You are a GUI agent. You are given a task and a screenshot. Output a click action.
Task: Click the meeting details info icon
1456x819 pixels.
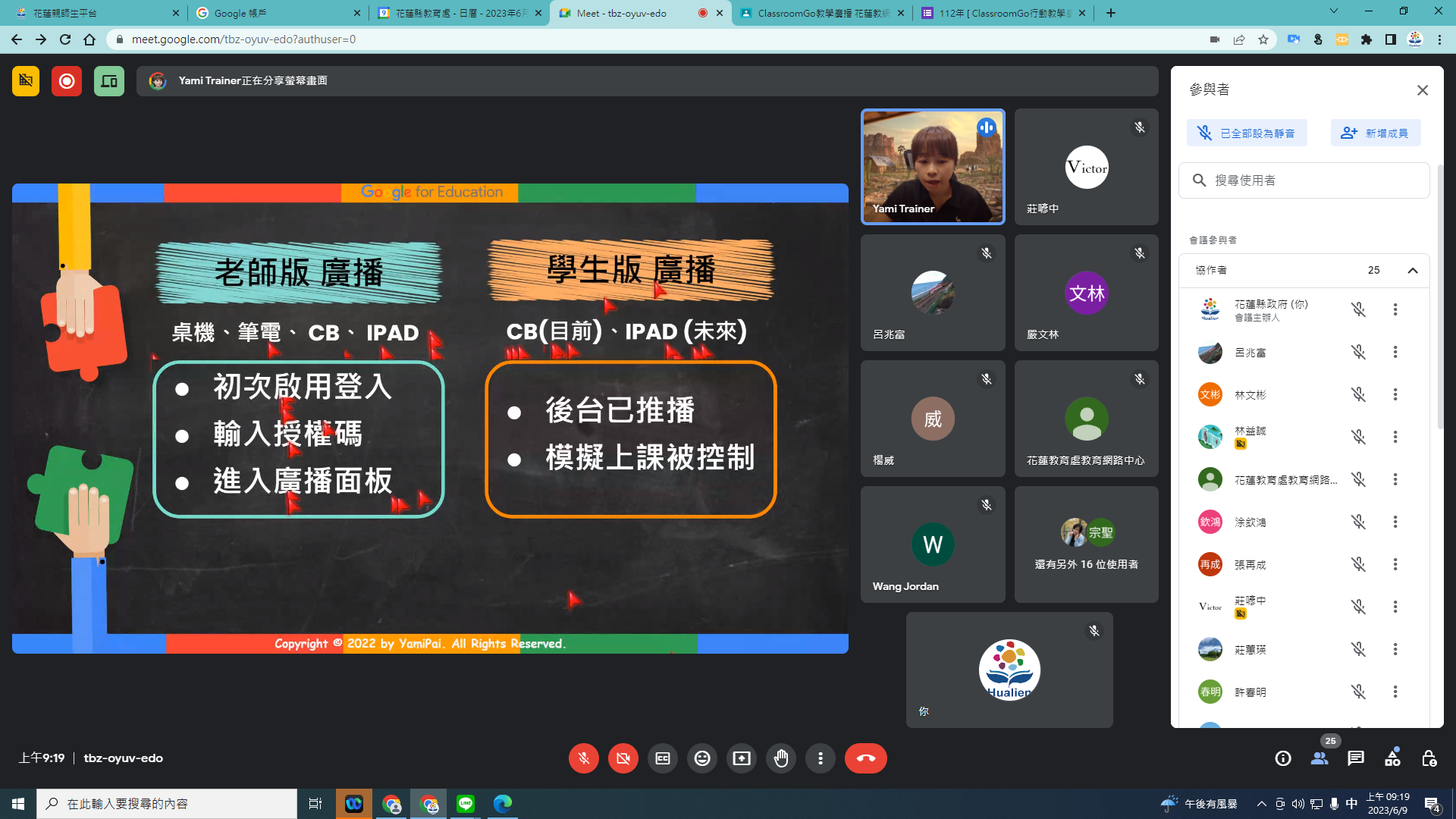pyautogui.click(x=1283, y=758)
